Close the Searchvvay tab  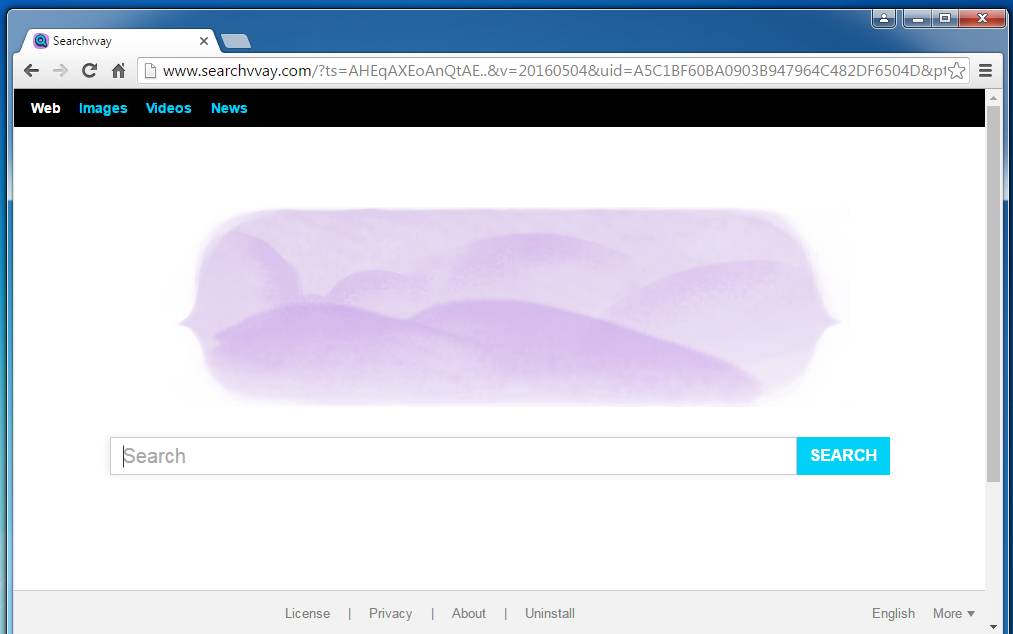click(x=204, y=41)
